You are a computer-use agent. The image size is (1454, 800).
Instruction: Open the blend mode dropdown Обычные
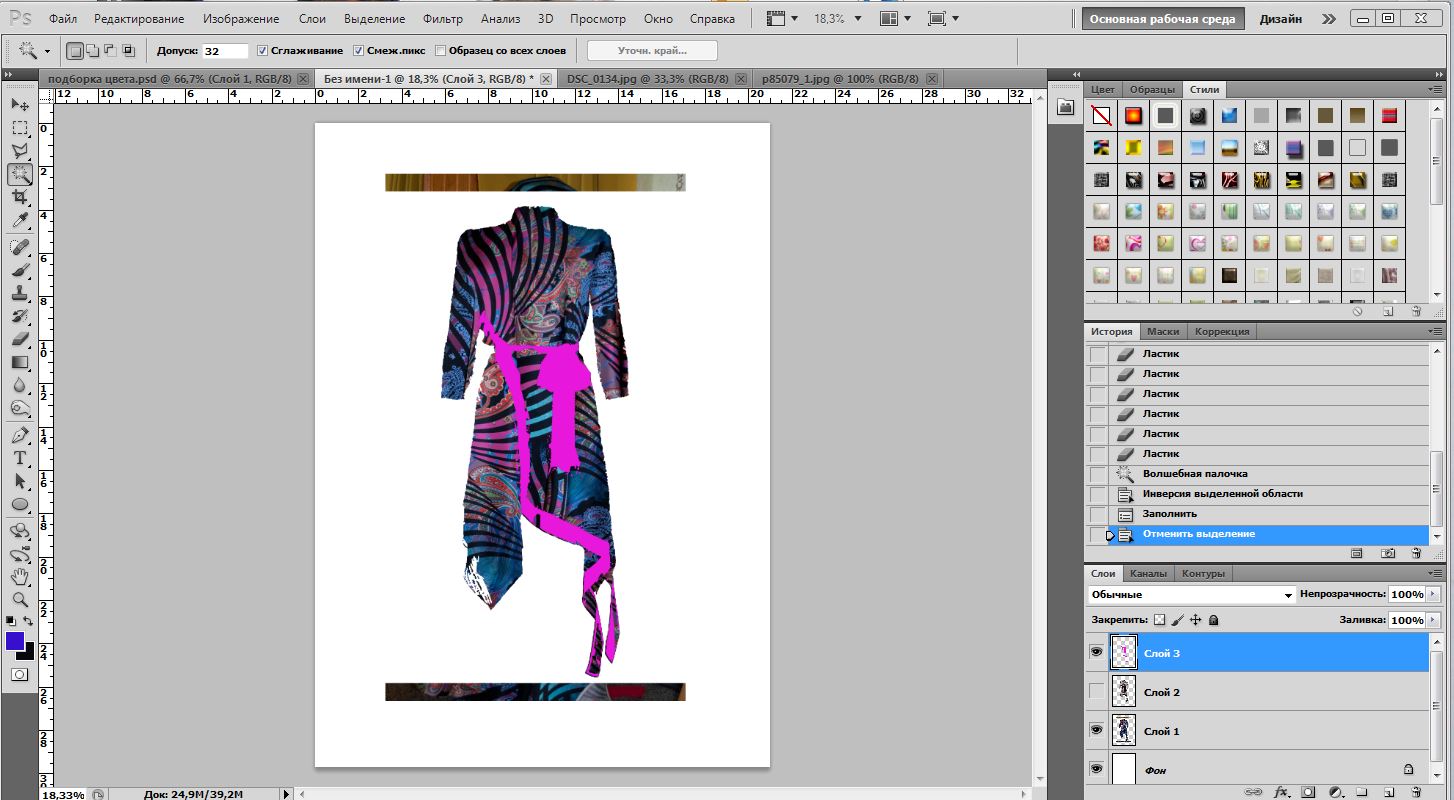1191,595
